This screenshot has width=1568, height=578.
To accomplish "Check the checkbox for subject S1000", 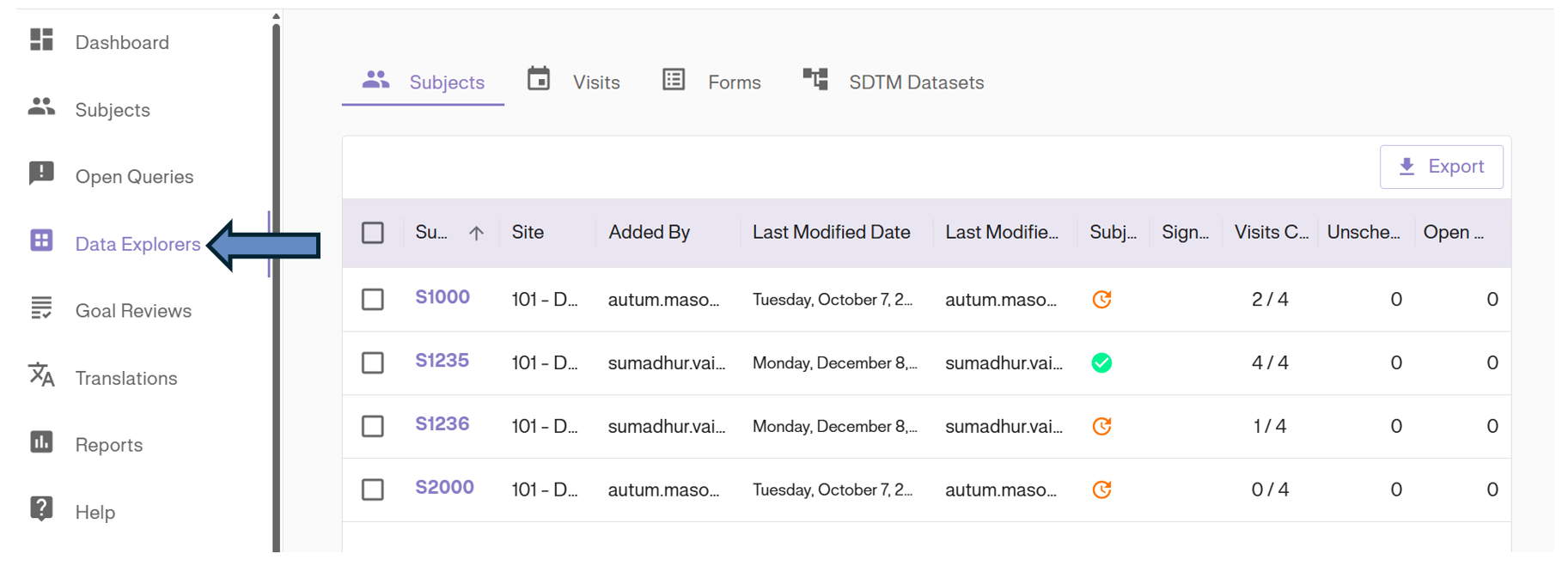I will (x=373, y=299).
